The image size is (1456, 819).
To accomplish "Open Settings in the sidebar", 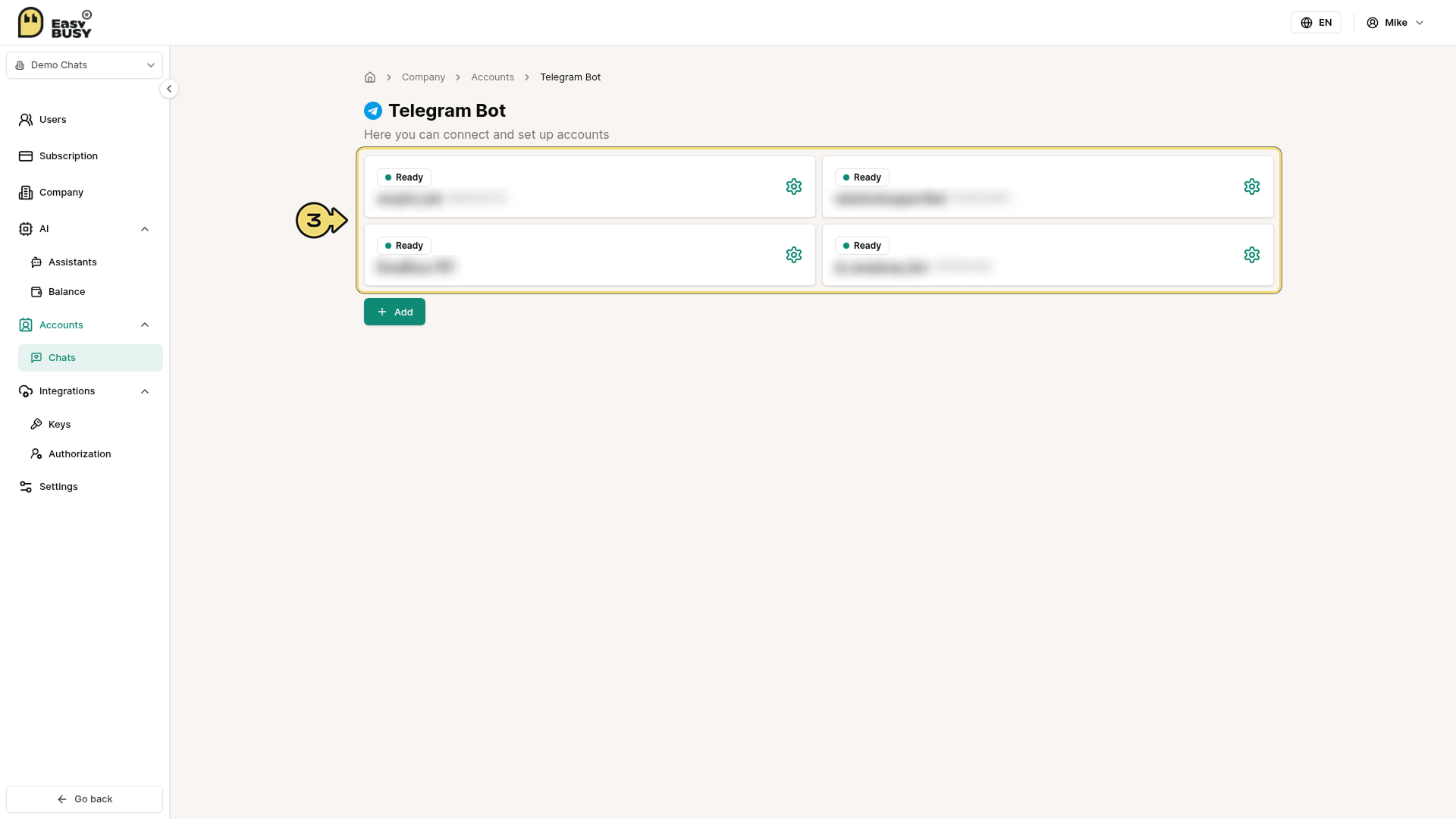I will pos(85,487).
